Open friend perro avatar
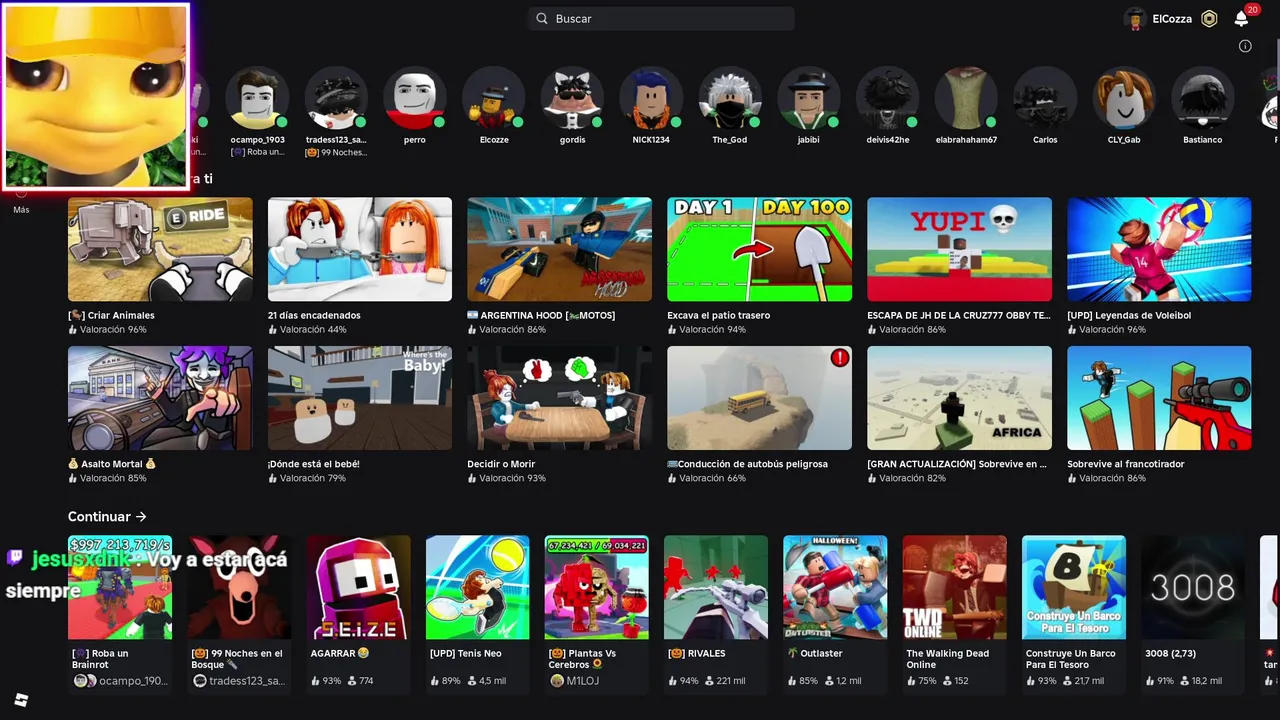Image resolution: width=1280 pixels, height=720 pixels. tap(415, 98)
